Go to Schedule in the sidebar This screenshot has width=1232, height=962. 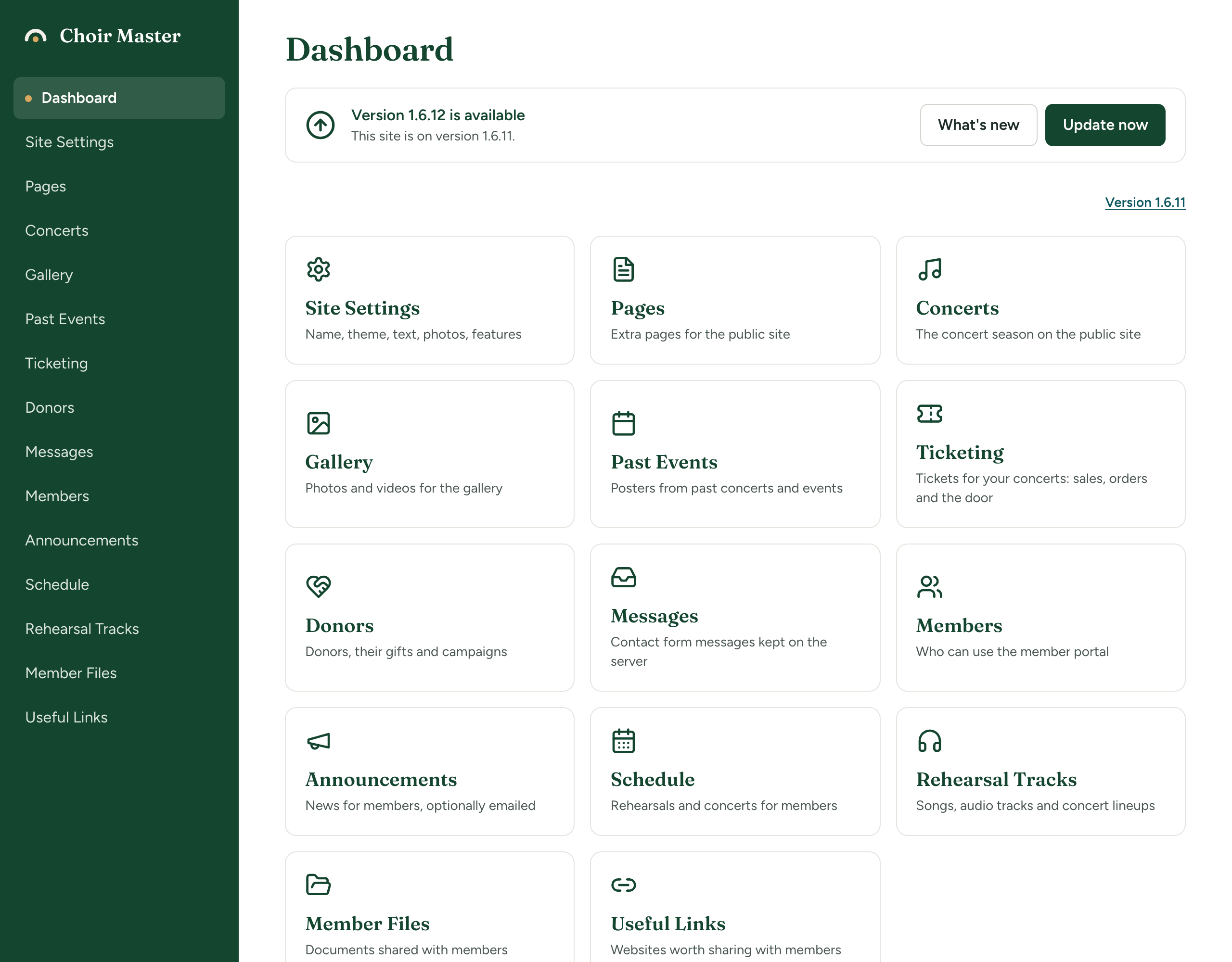click(x=119, y=585)
